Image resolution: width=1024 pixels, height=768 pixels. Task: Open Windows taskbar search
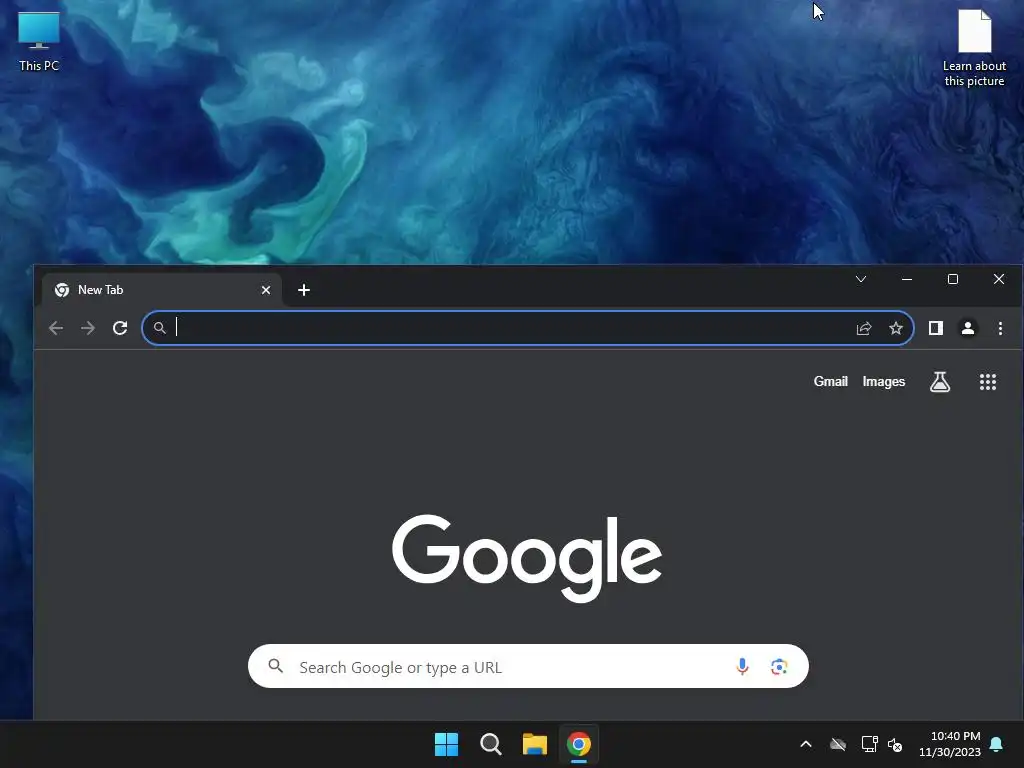click(x=490, y=744)
